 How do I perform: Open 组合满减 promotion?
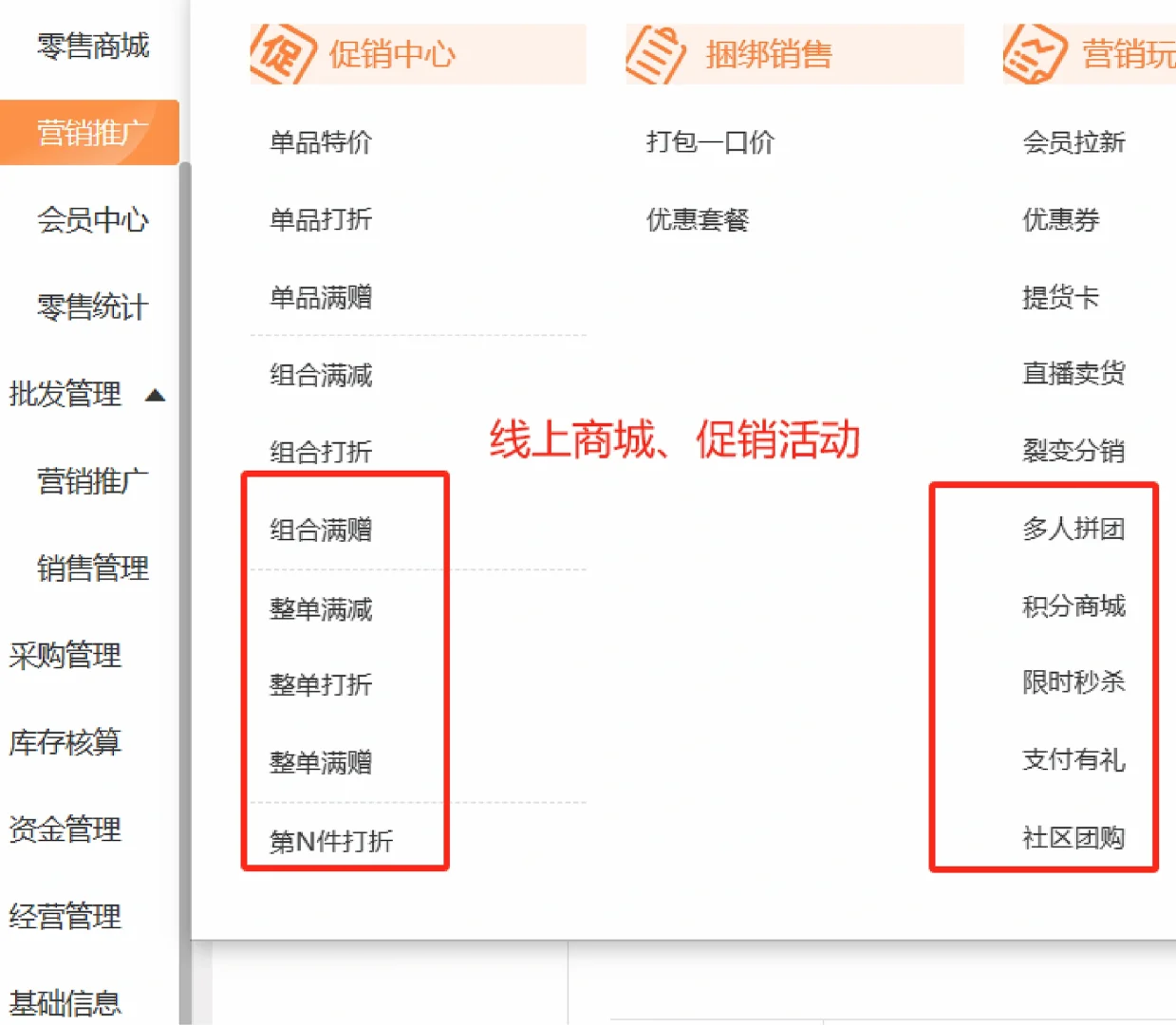321,376
